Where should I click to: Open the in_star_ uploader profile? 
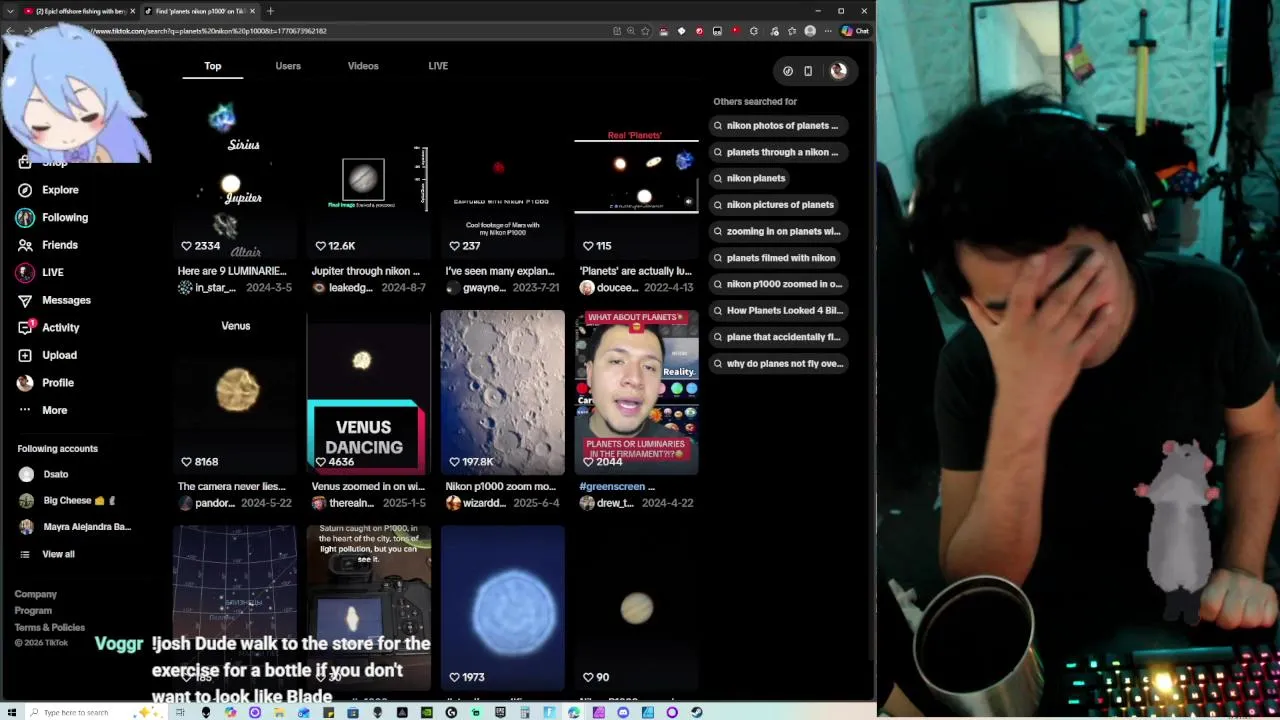[x=208, y=288]
